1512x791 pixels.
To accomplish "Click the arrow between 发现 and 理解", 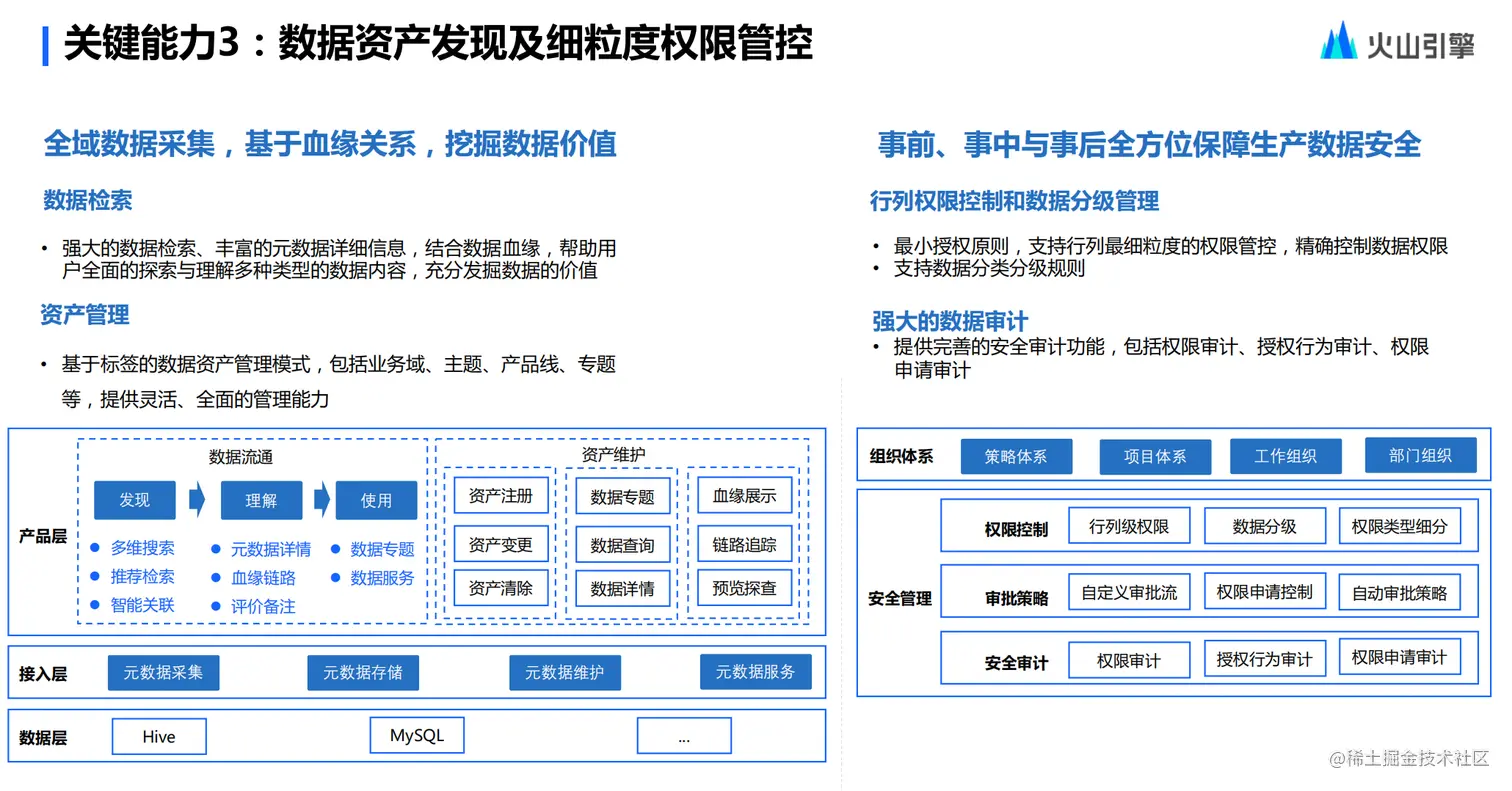I will [197, 499].
